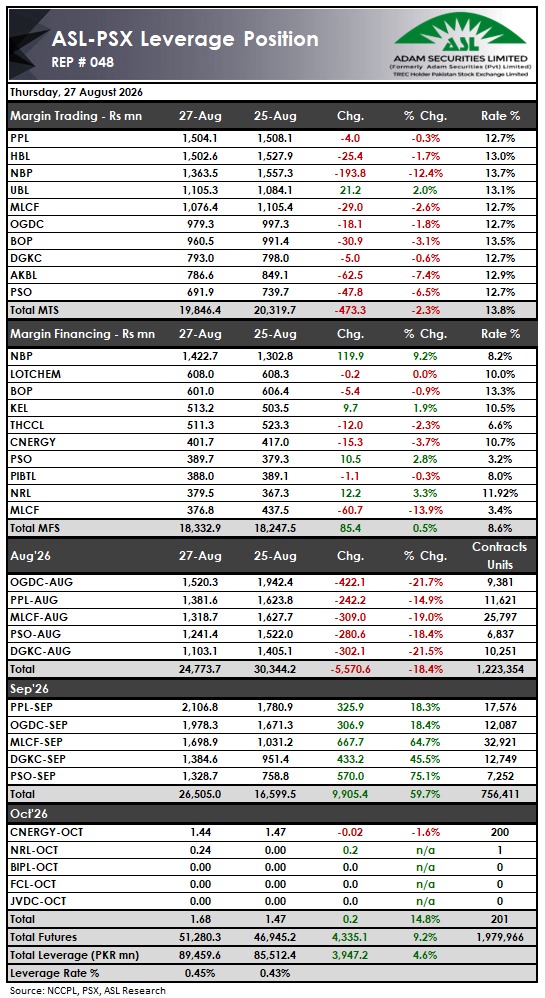The width and height of the screenshot is (545, 998).
Task: Click the Leverage Rate % value 0.45%
Action: point(200,973)
